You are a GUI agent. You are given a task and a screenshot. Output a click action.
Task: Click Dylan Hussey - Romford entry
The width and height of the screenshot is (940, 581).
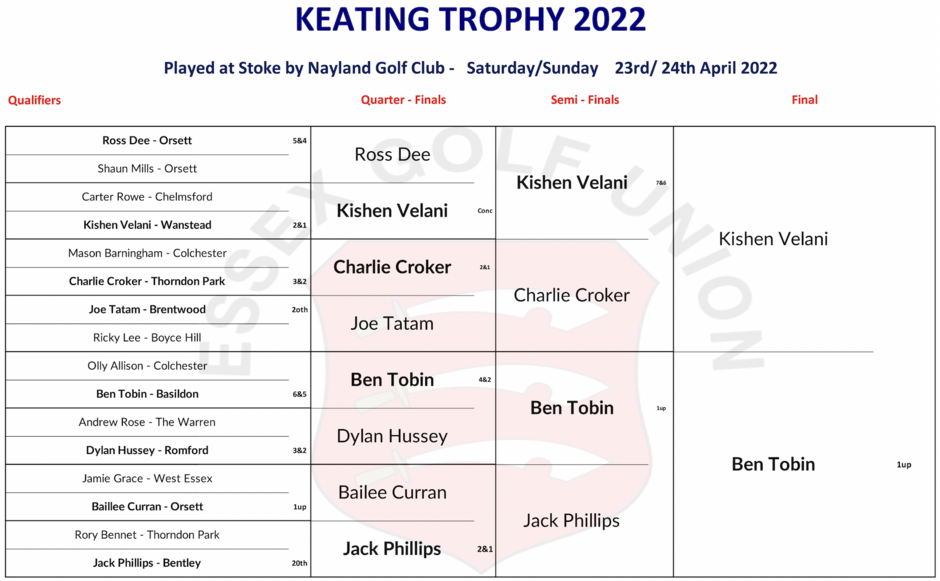click(x=147, y=450)
